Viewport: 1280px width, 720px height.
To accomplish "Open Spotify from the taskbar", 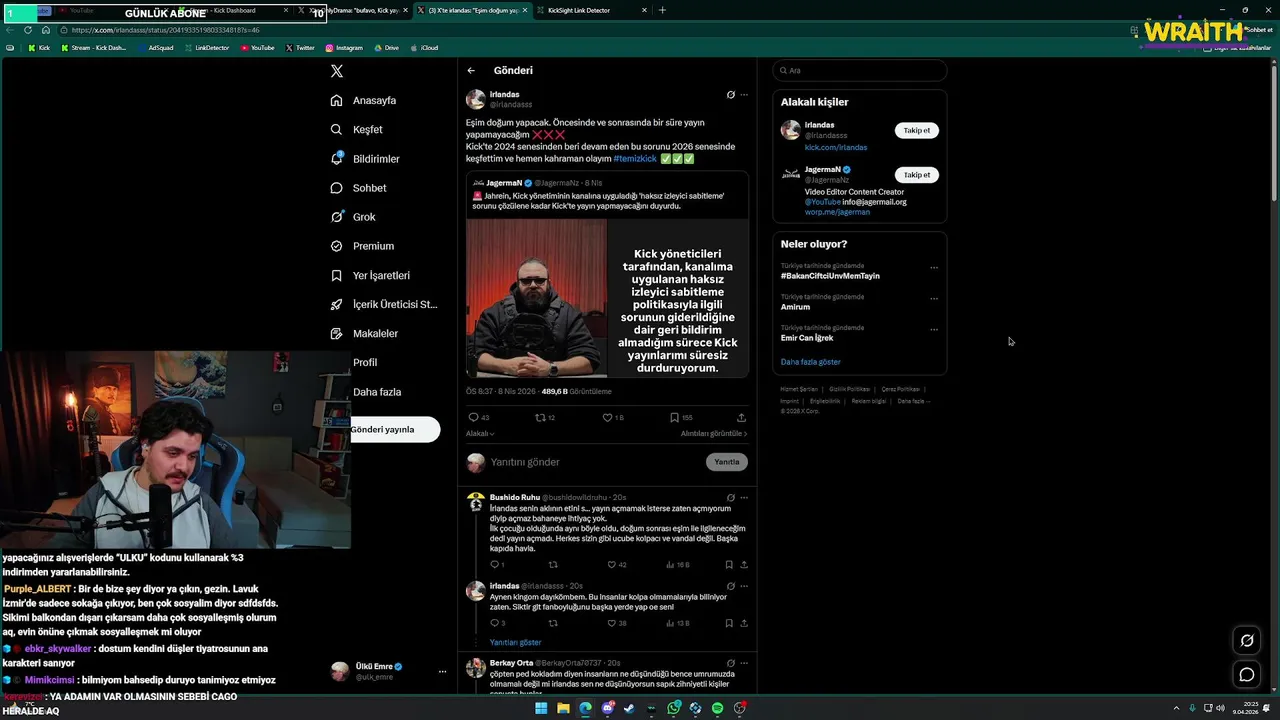I will (717, 708).
